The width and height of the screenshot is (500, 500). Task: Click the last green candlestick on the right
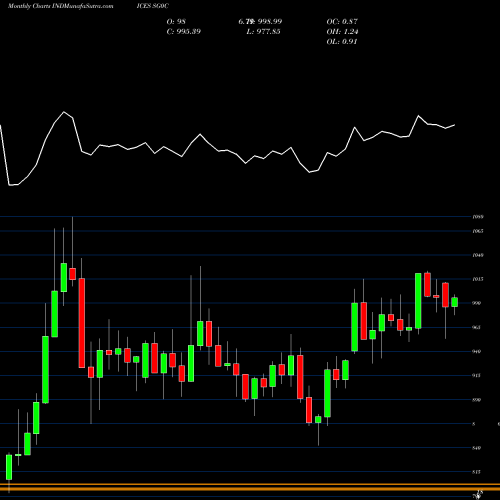coord(455,302)
